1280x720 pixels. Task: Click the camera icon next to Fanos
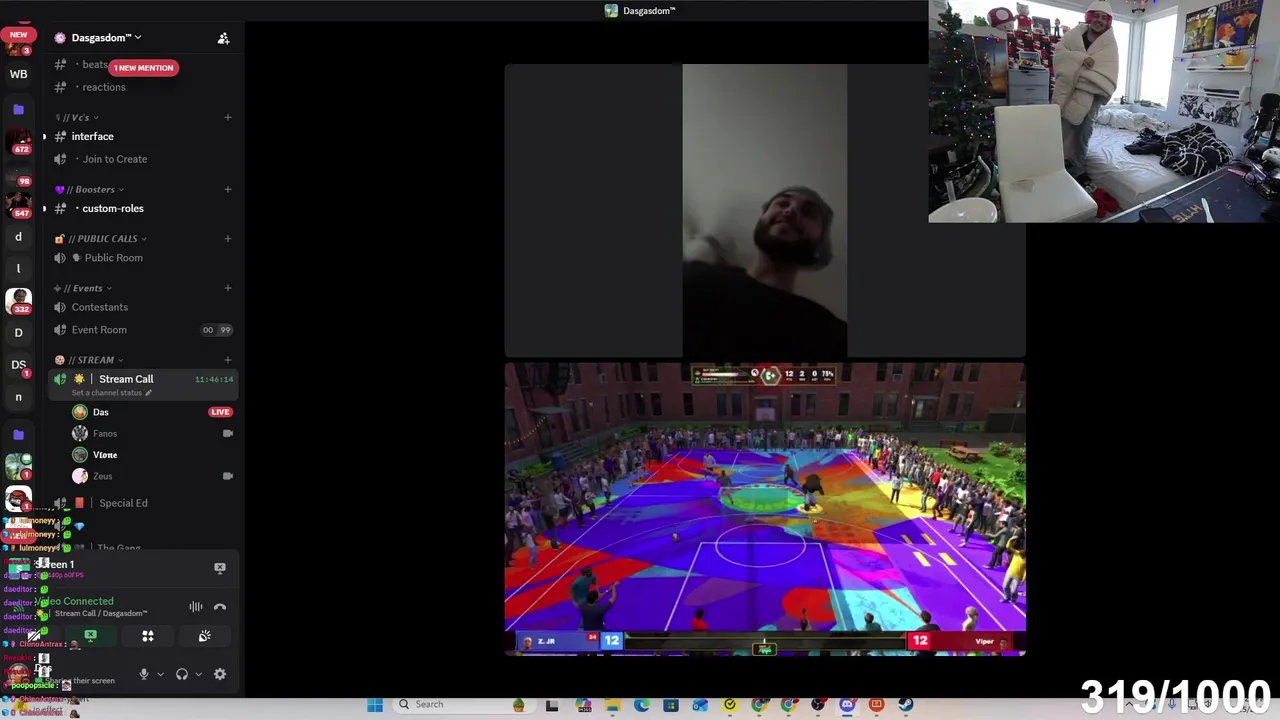click(x=227, y=434)
